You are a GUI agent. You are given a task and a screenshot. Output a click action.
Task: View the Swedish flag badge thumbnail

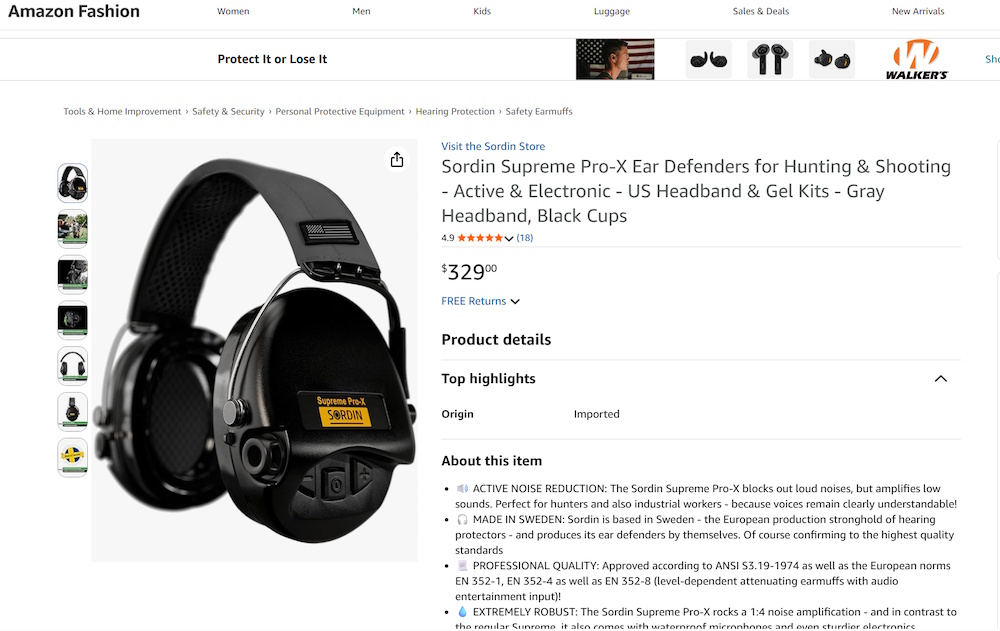coord(73,457)
